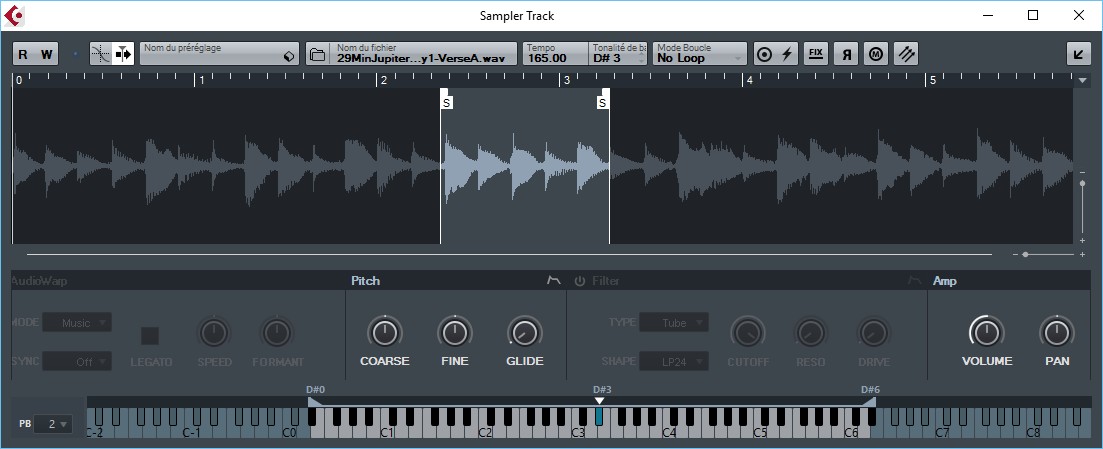Click the PAN knob
This screenshot has width=1103, height=449.
pyautogui.click(x=1057, y=332)
